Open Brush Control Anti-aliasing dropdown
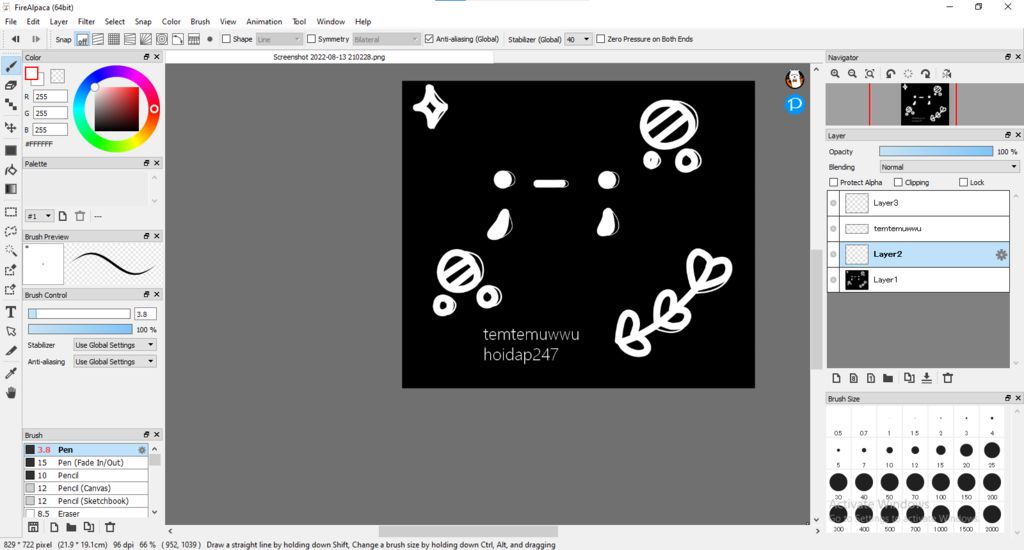This screenshot has height=550, width=1024. pos(115,362)
